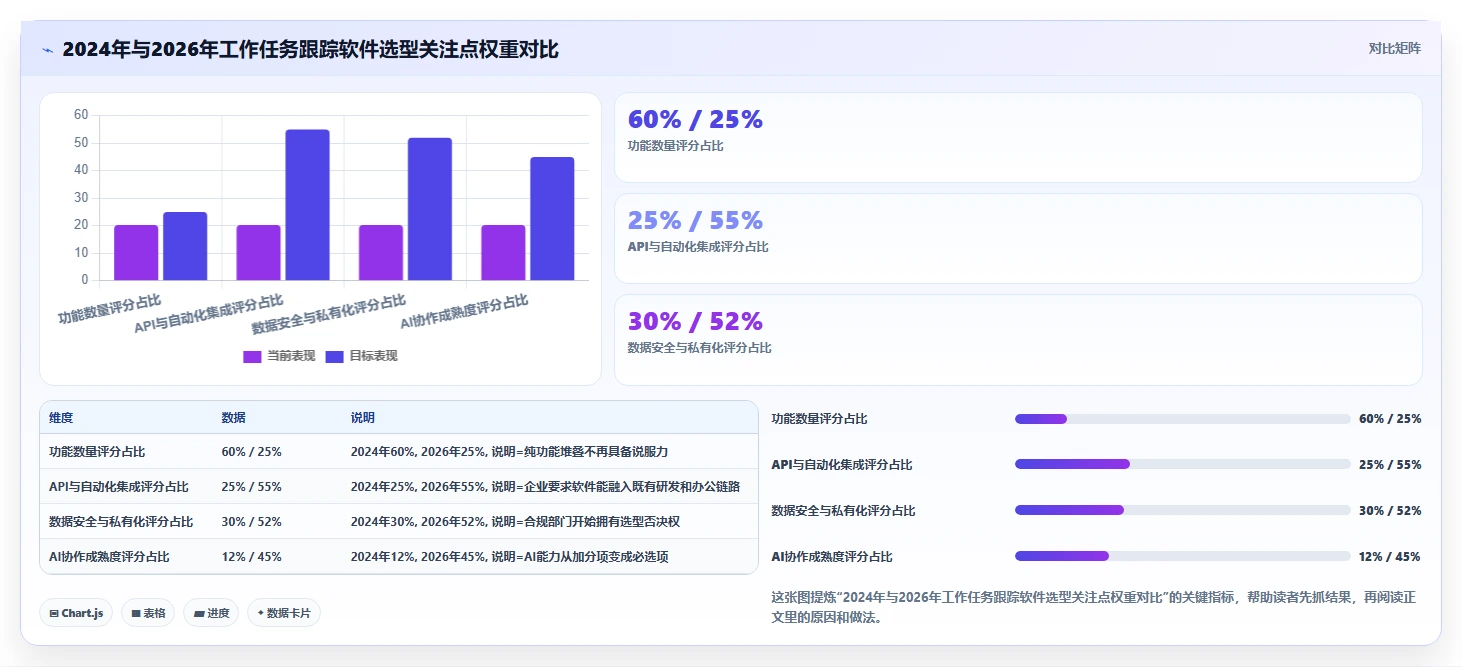This screenshot has width=1462, height=667.
Task: Click the table note about 融入既有研发和办公链路
Action: pyautogui.click(x=545, y=487)
